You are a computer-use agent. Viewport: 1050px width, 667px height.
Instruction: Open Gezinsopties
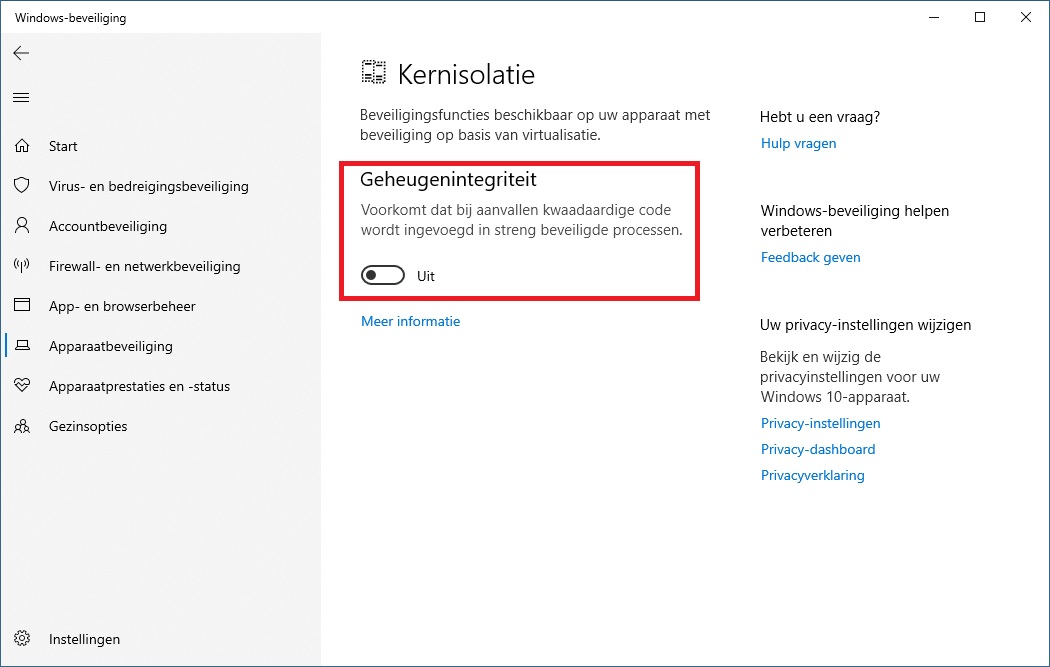tap(88, 426)
